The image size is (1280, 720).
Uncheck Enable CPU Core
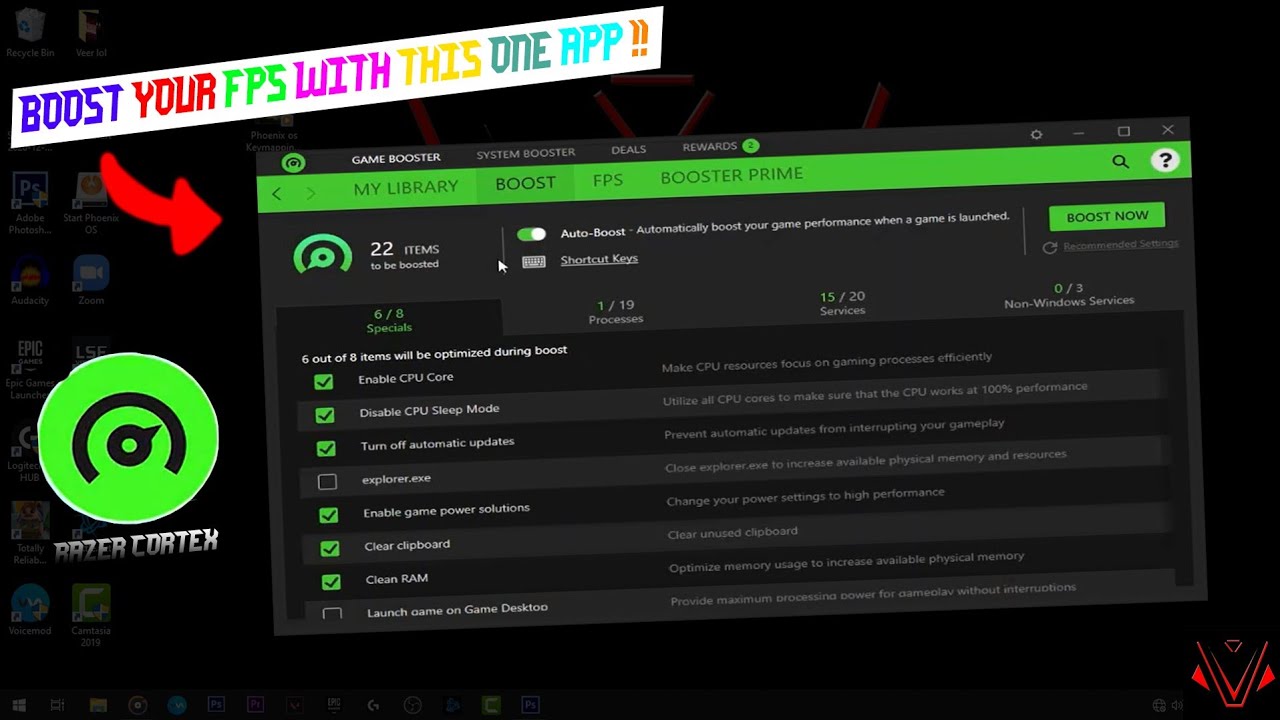pyautogui.click(x=323, y=382)
